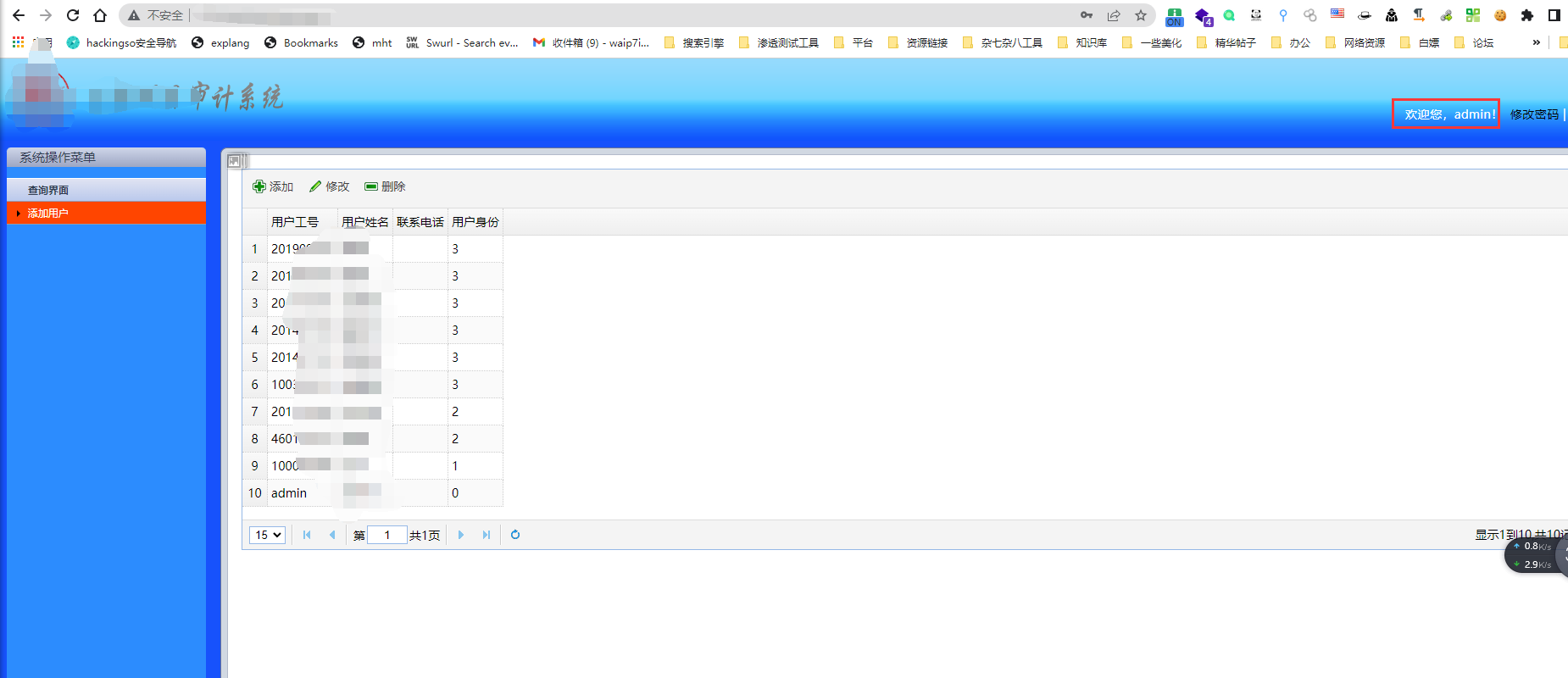Select 添加用户 in the sidebar menu
1568x678 pixels.
48,214
